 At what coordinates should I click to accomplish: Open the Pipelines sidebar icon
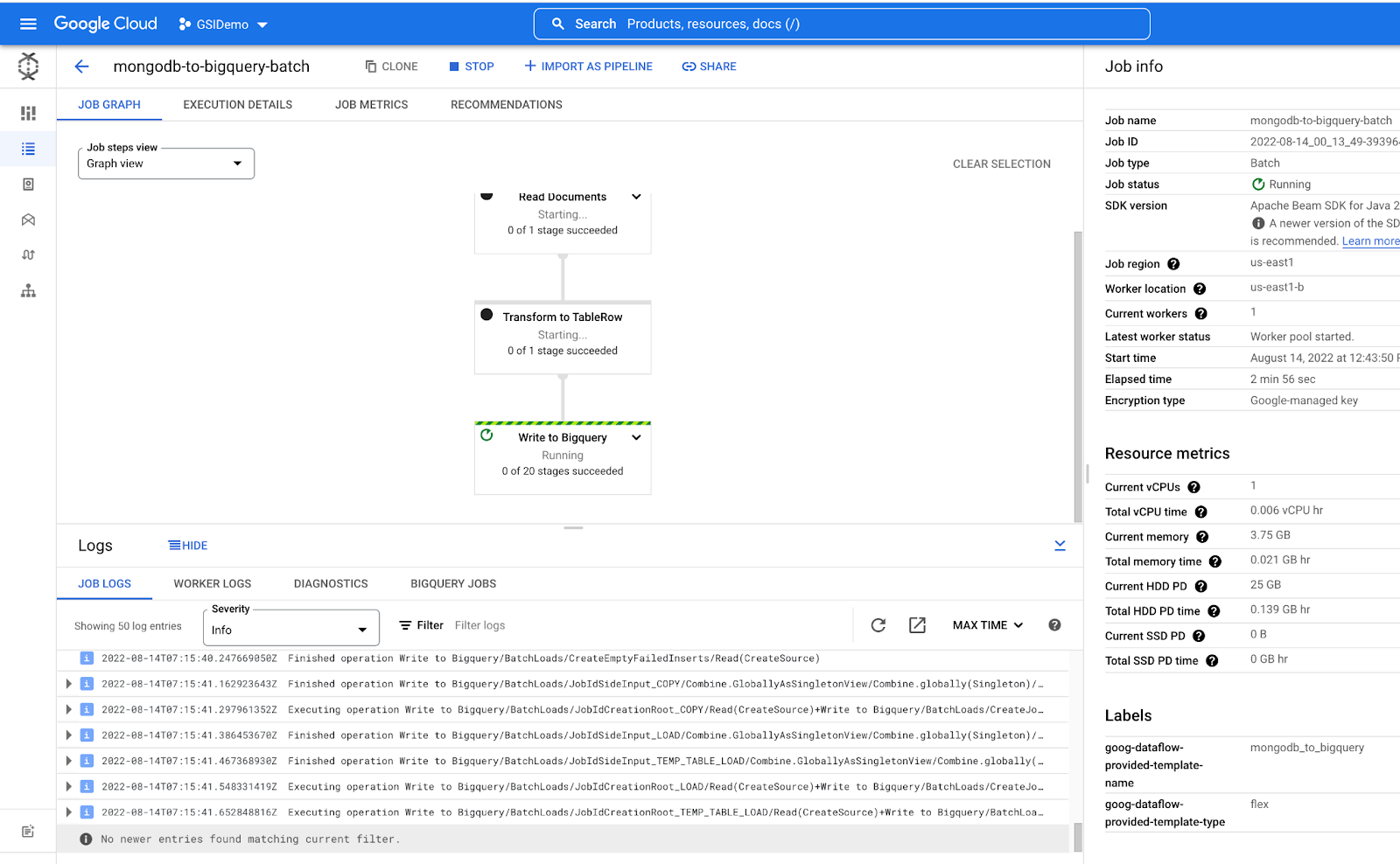click(28, 255)
